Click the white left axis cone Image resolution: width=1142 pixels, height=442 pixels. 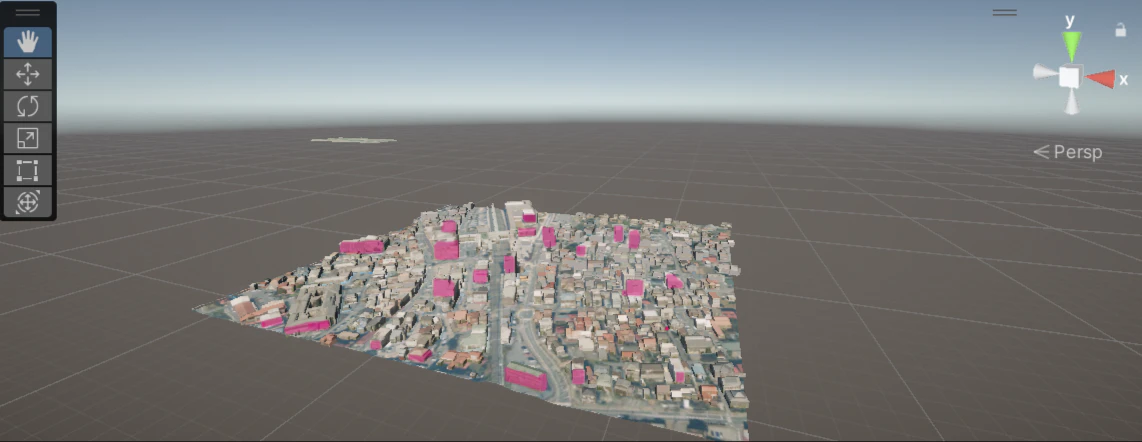click(1044, 72)
